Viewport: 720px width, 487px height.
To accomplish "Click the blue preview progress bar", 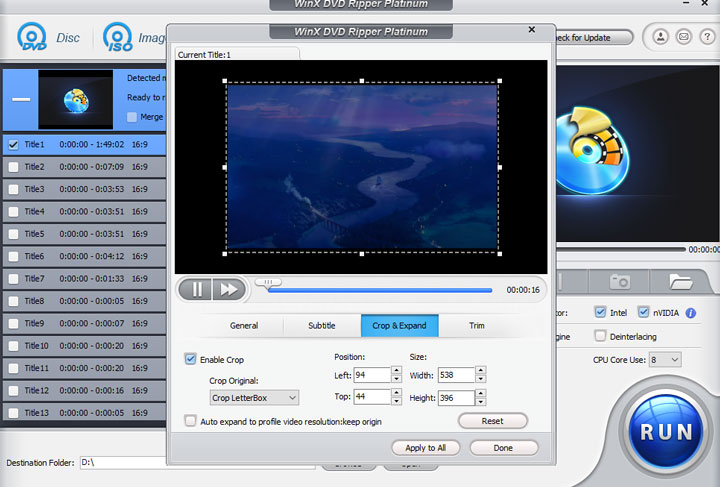I will pyautogui.click(x=380, y=291).
